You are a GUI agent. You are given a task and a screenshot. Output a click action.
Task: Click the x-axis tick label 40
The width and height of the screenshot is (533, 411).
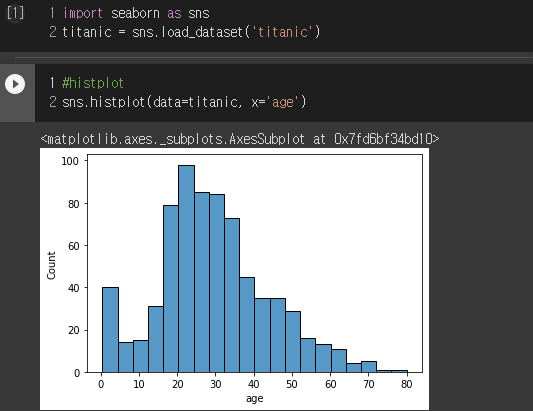tap(254, 384)
